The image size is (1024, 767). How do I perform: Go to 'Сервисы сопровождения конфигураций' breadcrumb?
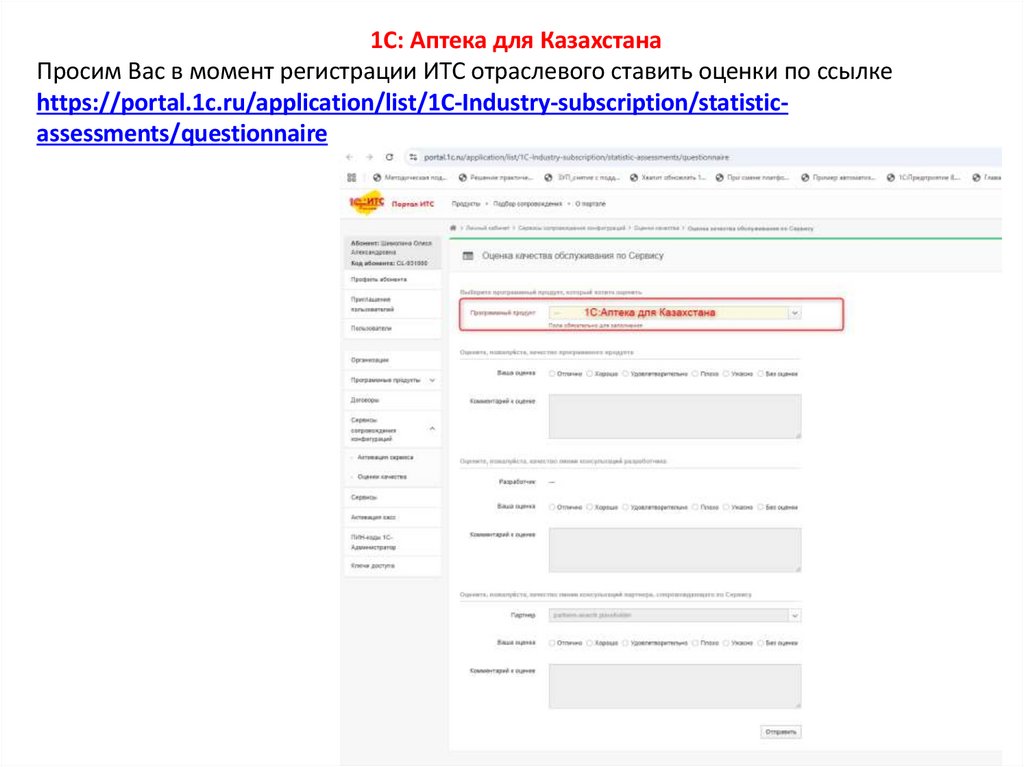571,228
